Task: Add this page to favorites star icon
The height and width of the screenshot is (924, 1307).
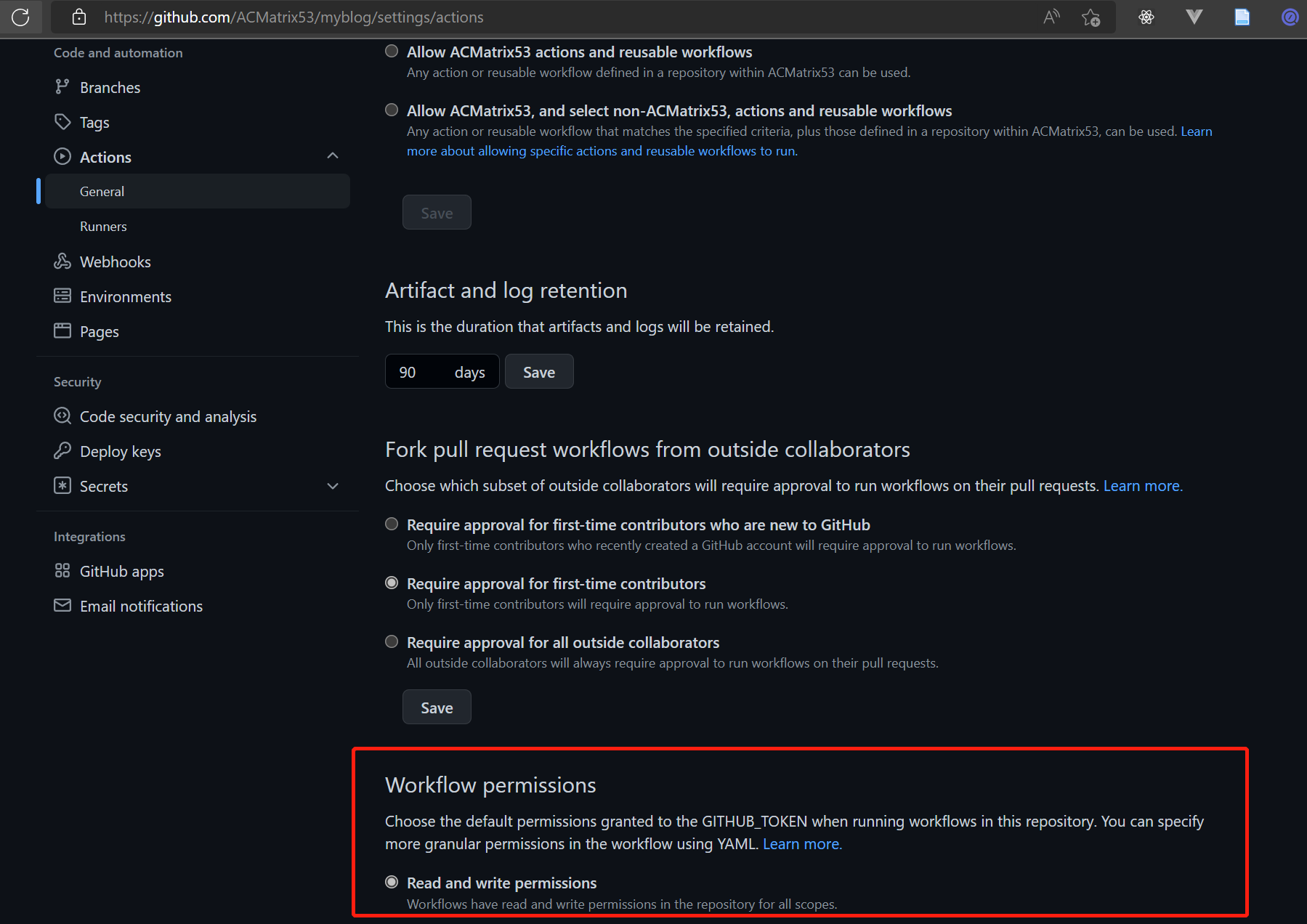Action: (x=1090, y=17)
